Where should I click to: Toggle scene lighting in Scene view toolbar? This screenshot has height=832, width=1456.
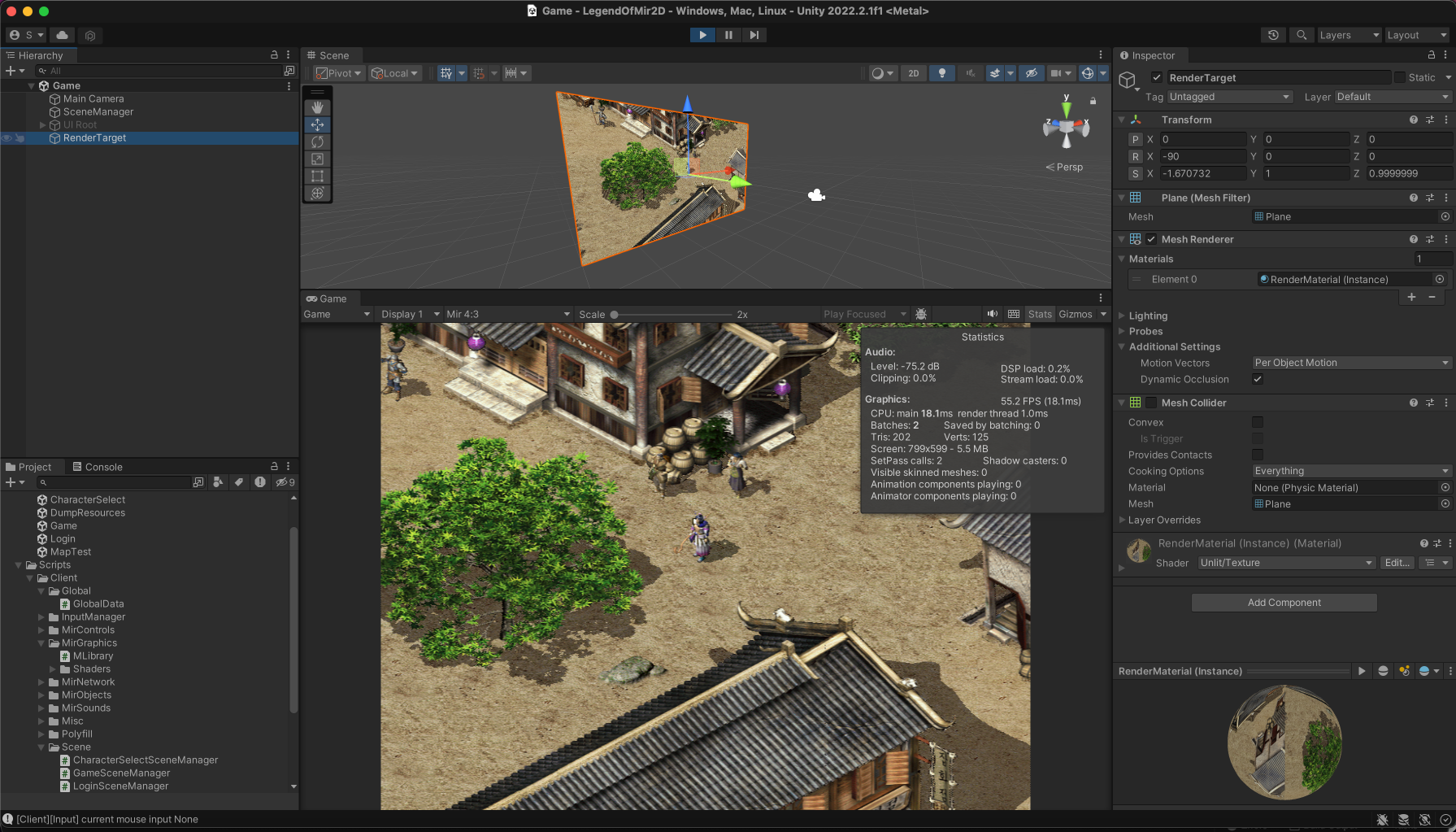[941, 73]
